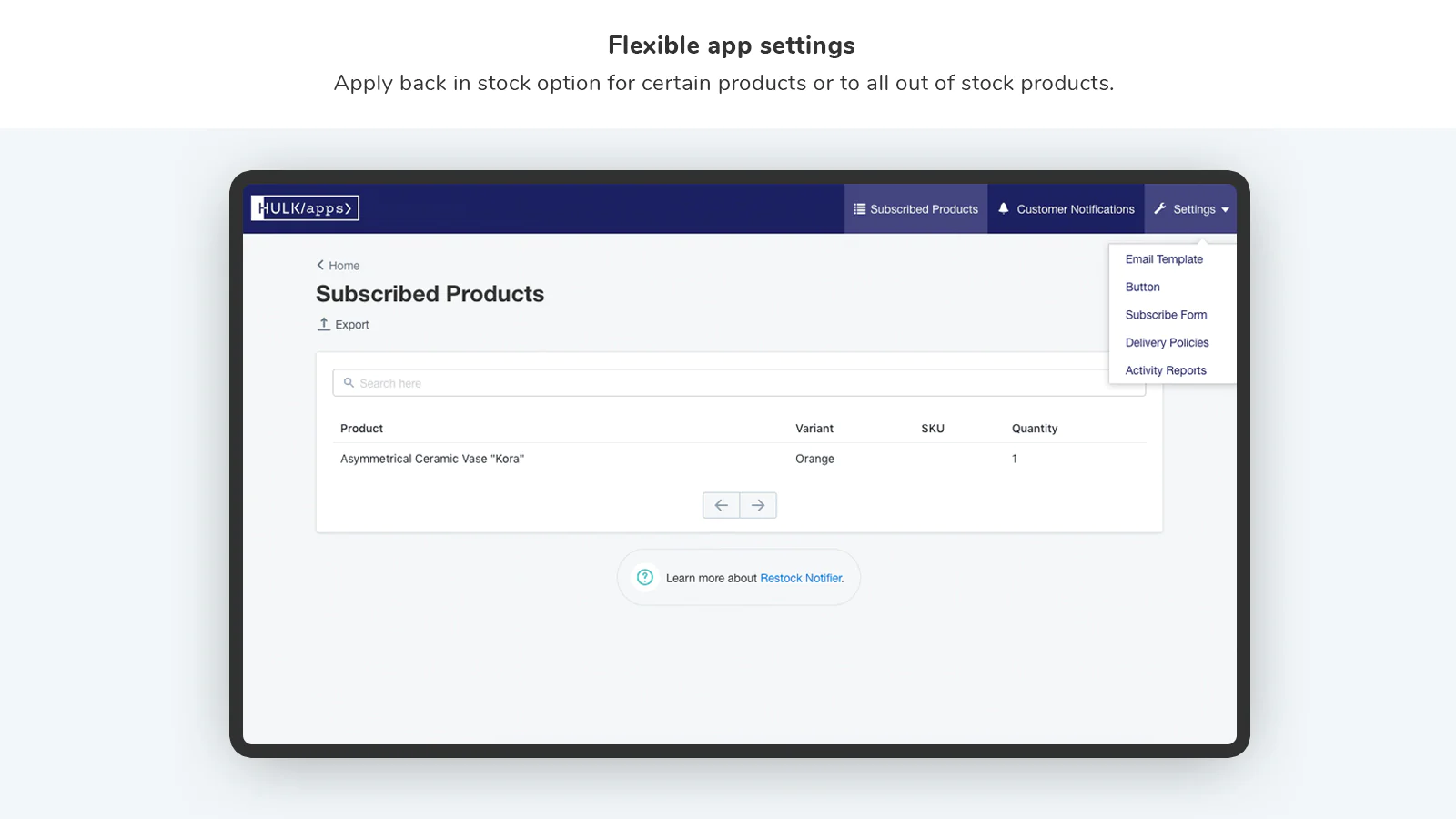Click the search magnifier icon
The image size is (1456, 819).
(x=349, y=383)
